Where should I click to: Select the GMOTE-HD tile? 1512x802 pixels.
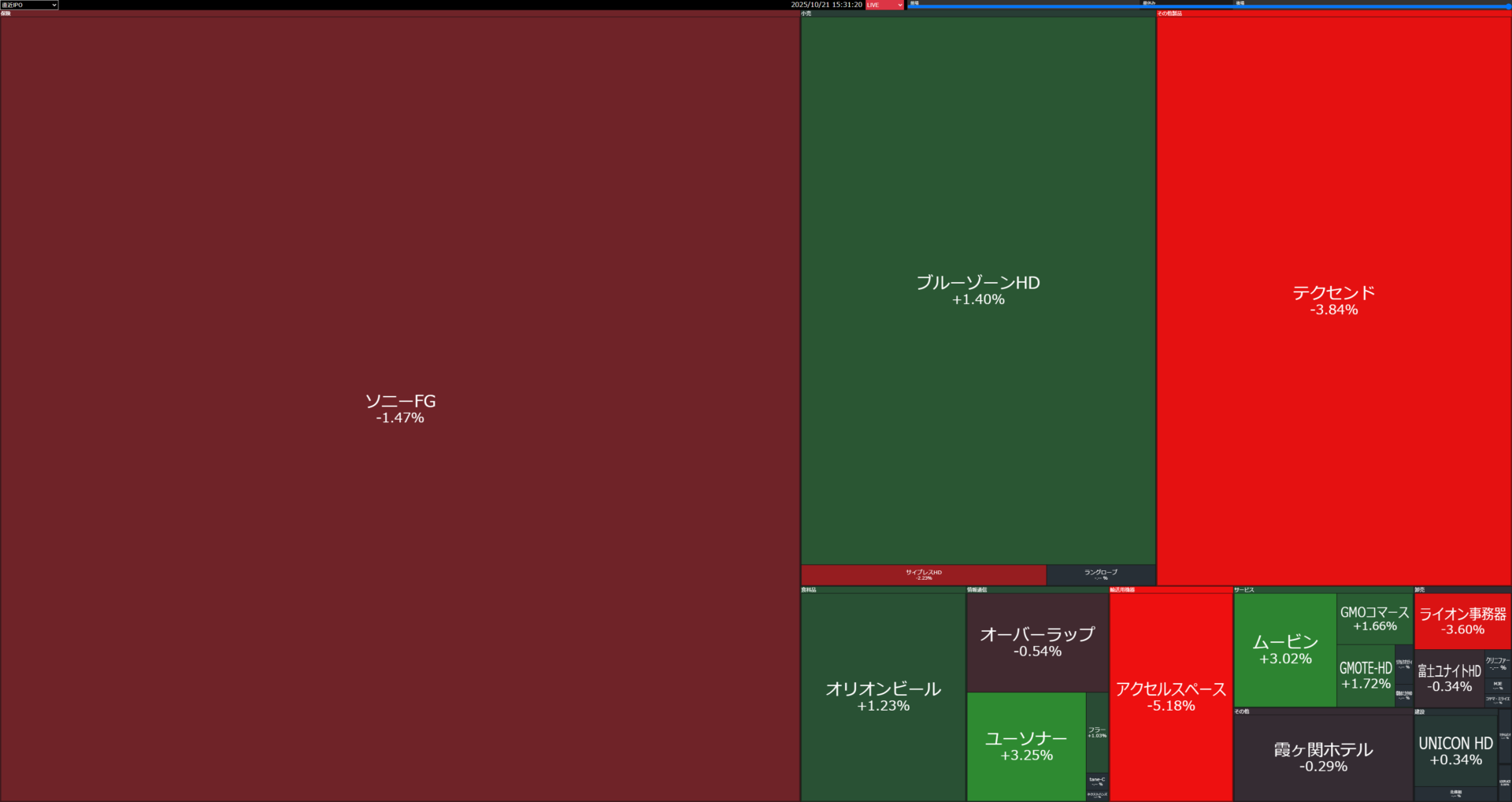(x=1366, y=675)
